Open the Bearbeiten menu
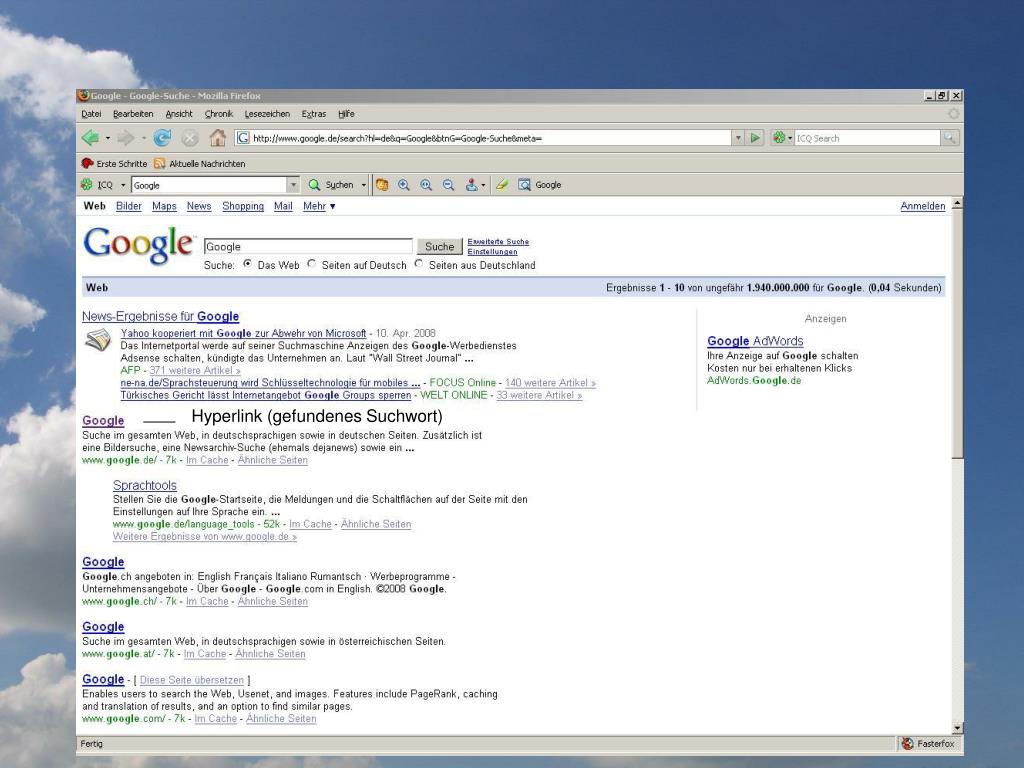The height and width of the screenshot is (768, 1024). 133,114
